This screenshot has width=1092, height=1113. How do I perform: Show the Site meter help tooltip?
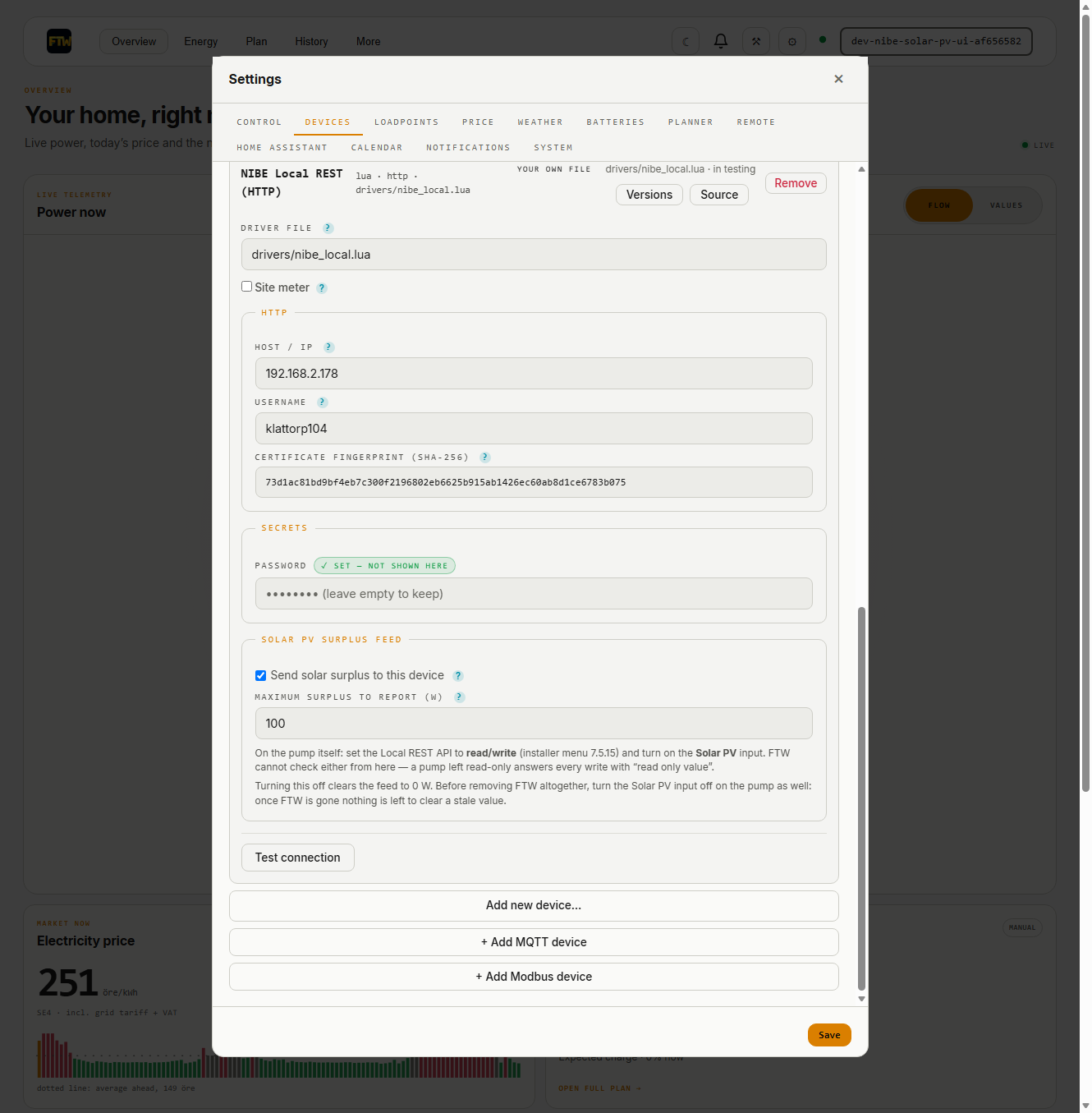click(x=322, y=288)
